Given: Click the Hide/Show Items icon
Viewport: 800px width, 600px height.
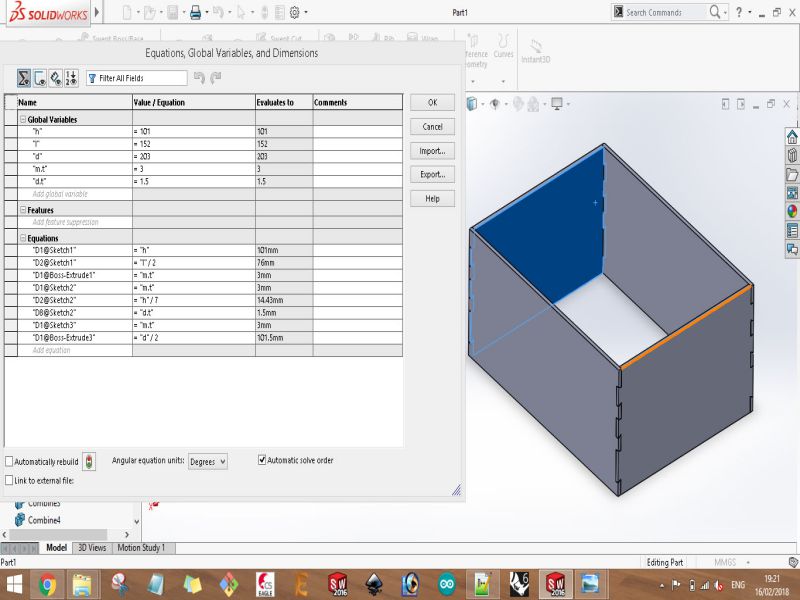Looking at the screenshot, I should (494, 104).
